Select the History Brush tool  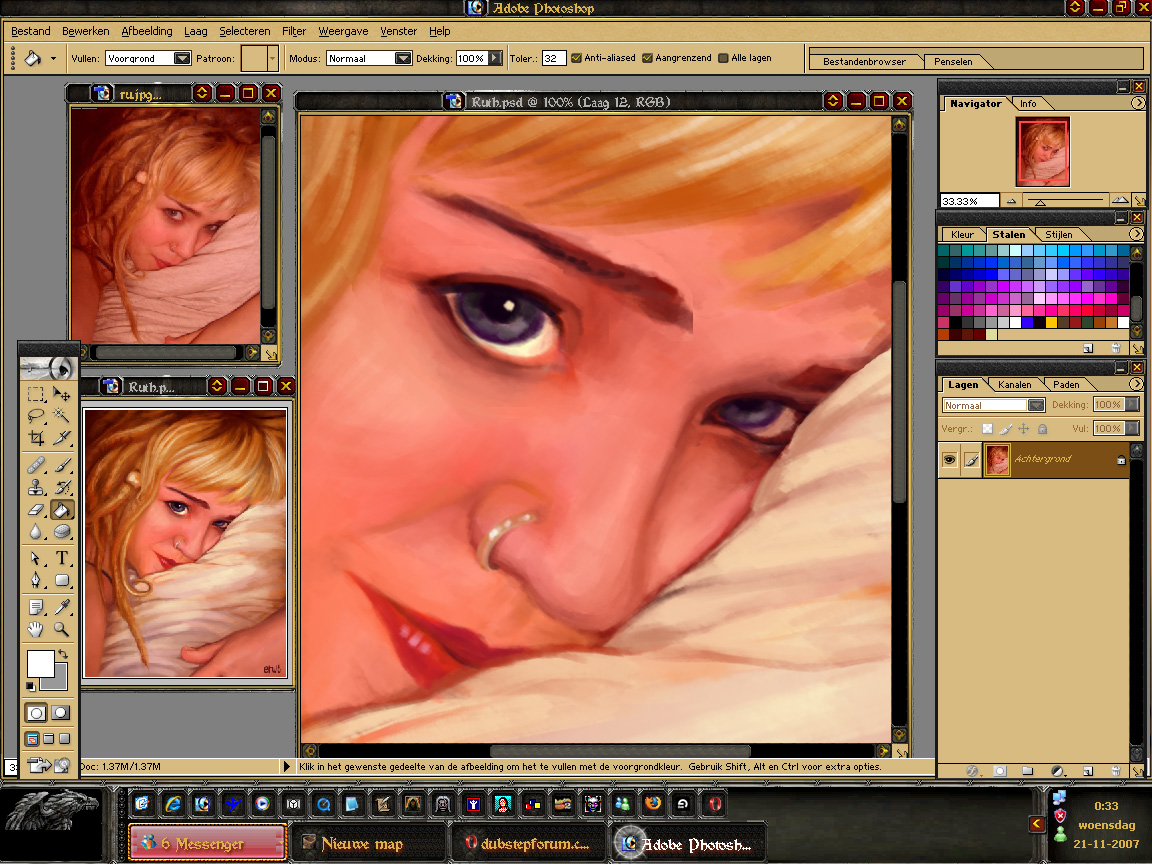pyautogui.click(x=62, y=487)
